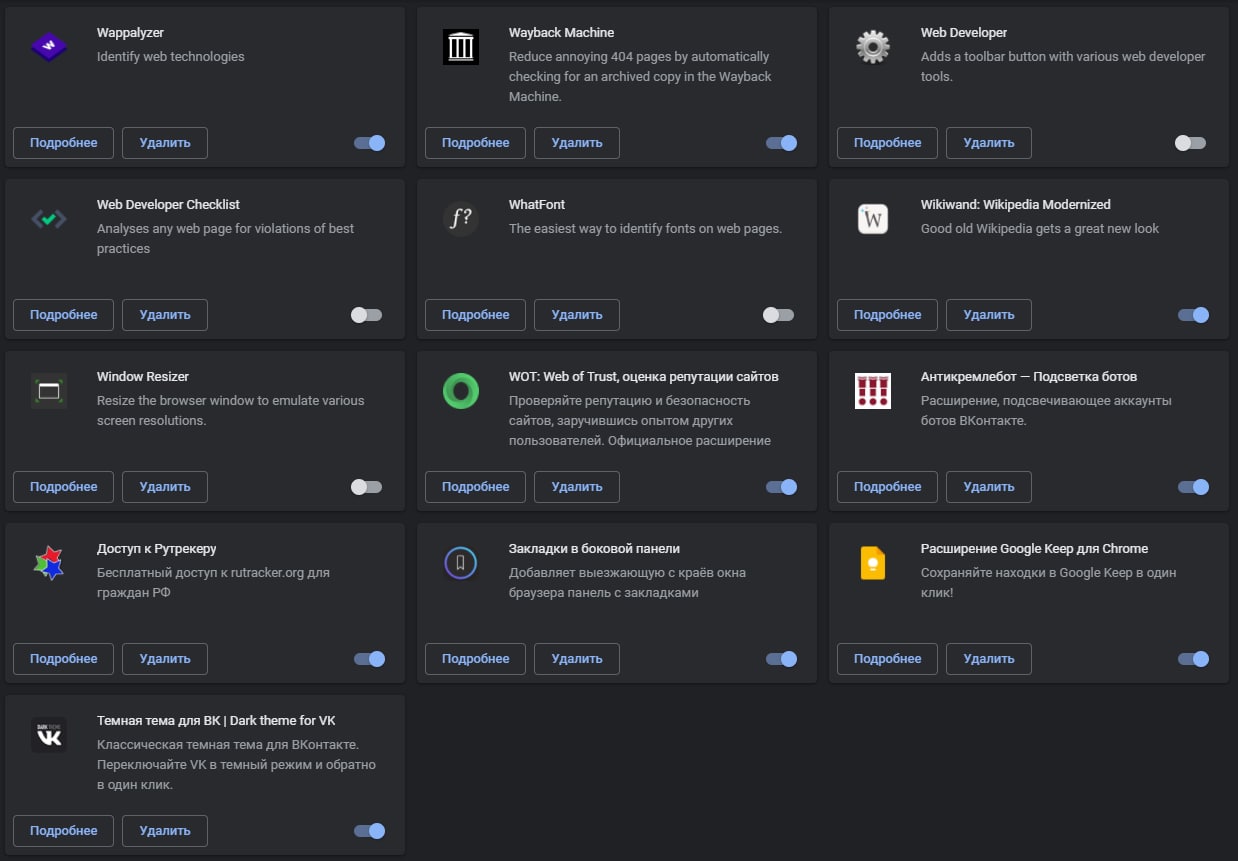
Task: Open Подробнее for Web Developer
Action: (x=888, y=143)
